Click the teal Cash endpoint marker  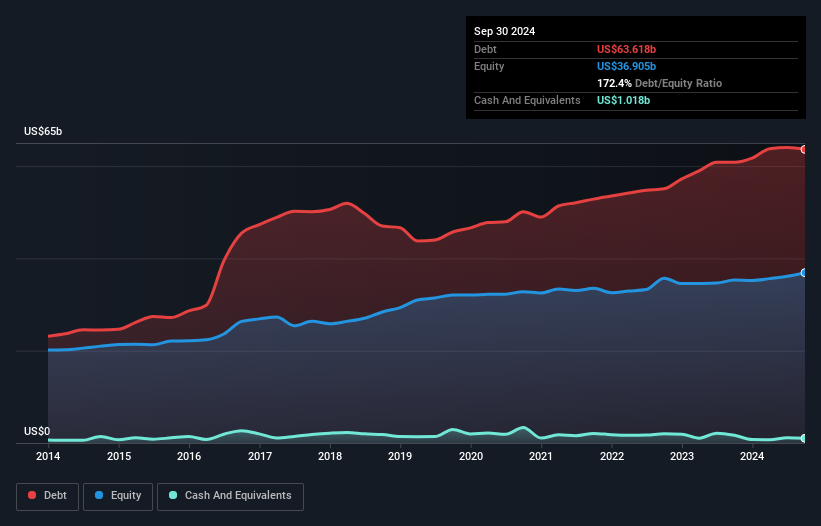(x=804, y=438)
